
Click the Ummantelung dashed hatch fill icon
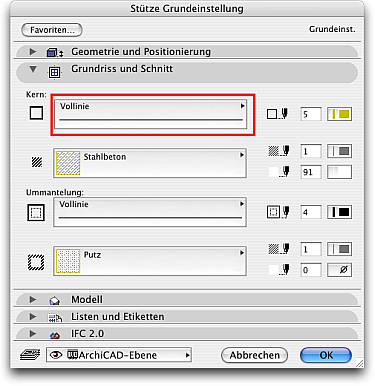coord(36,262)
